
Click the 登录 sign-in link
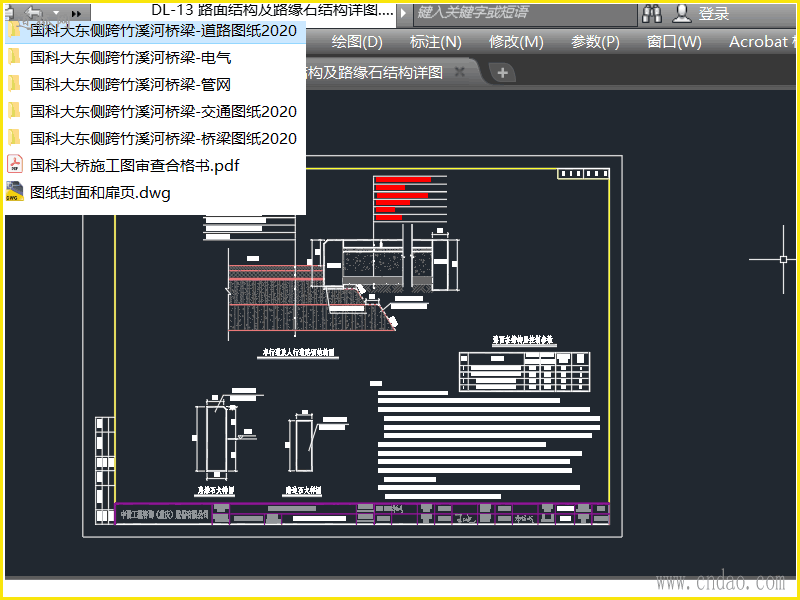[x=714, y=14]
